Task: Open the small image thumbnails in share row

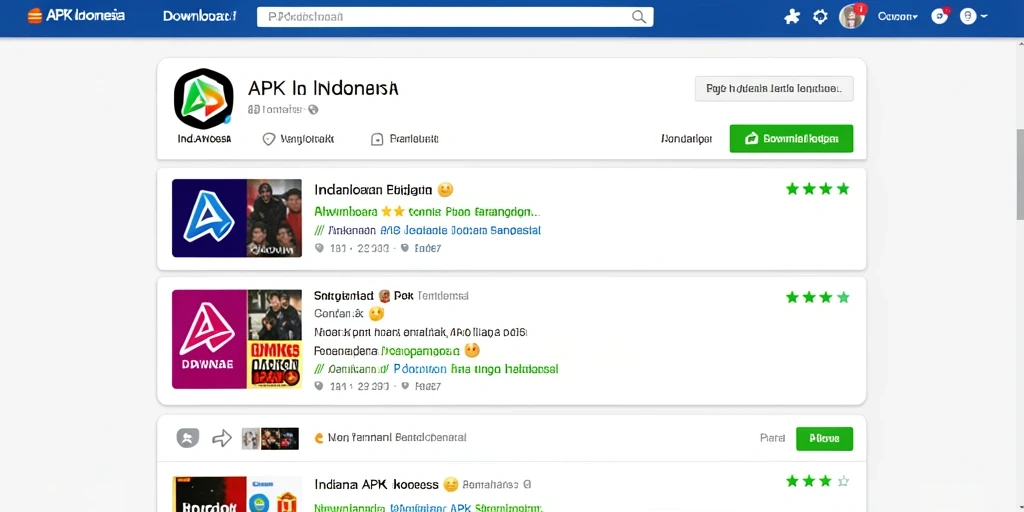Action: pos(270,438)
